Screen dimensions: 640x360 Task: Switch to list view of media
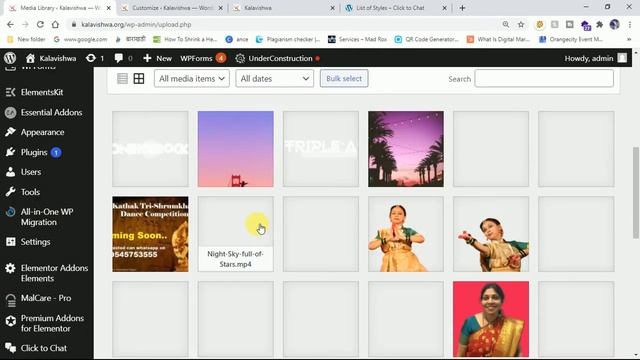point(122,78)
